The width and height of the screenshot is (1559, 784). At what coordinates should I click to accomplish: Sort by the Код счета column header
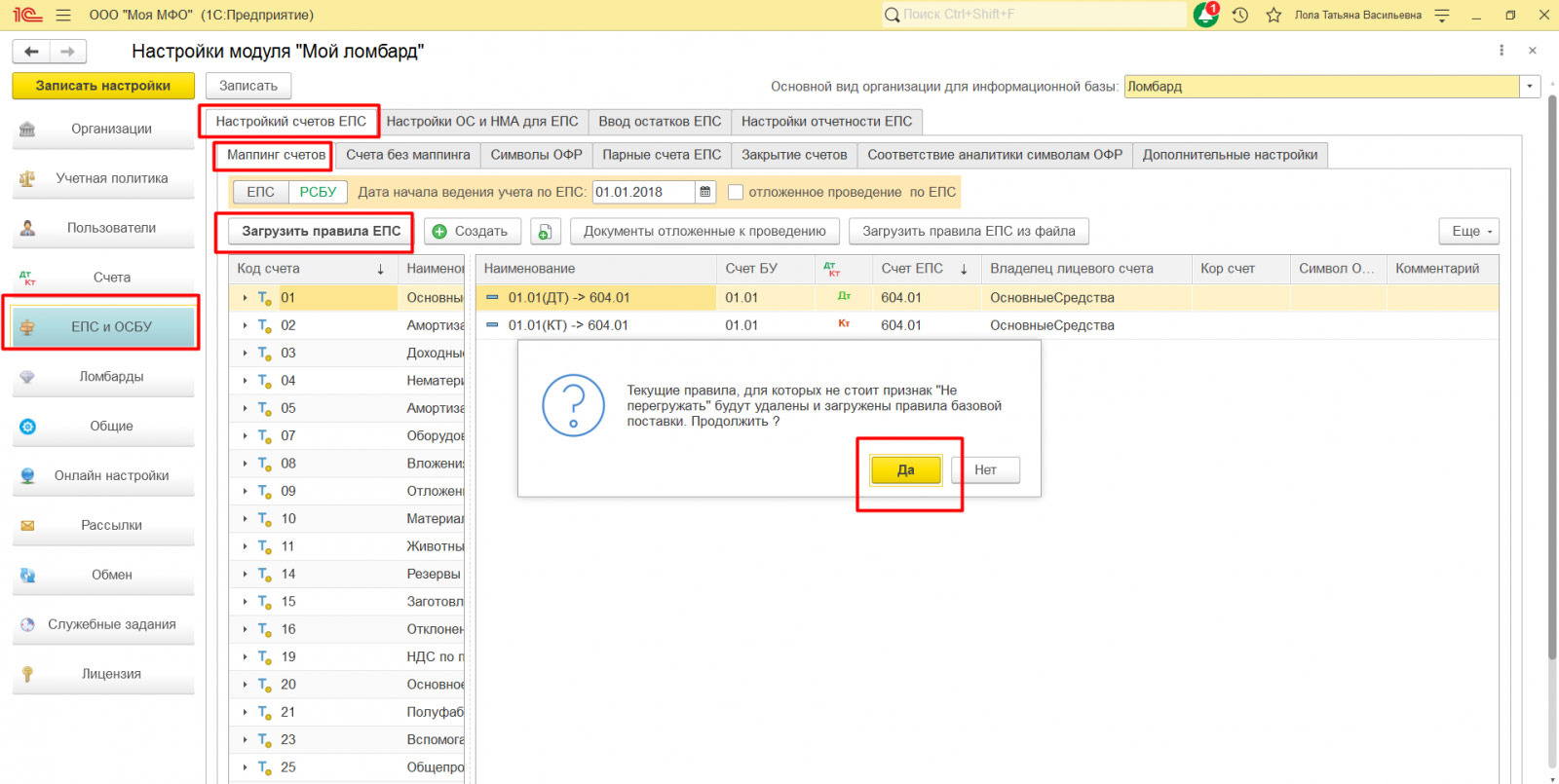(313, 269)
